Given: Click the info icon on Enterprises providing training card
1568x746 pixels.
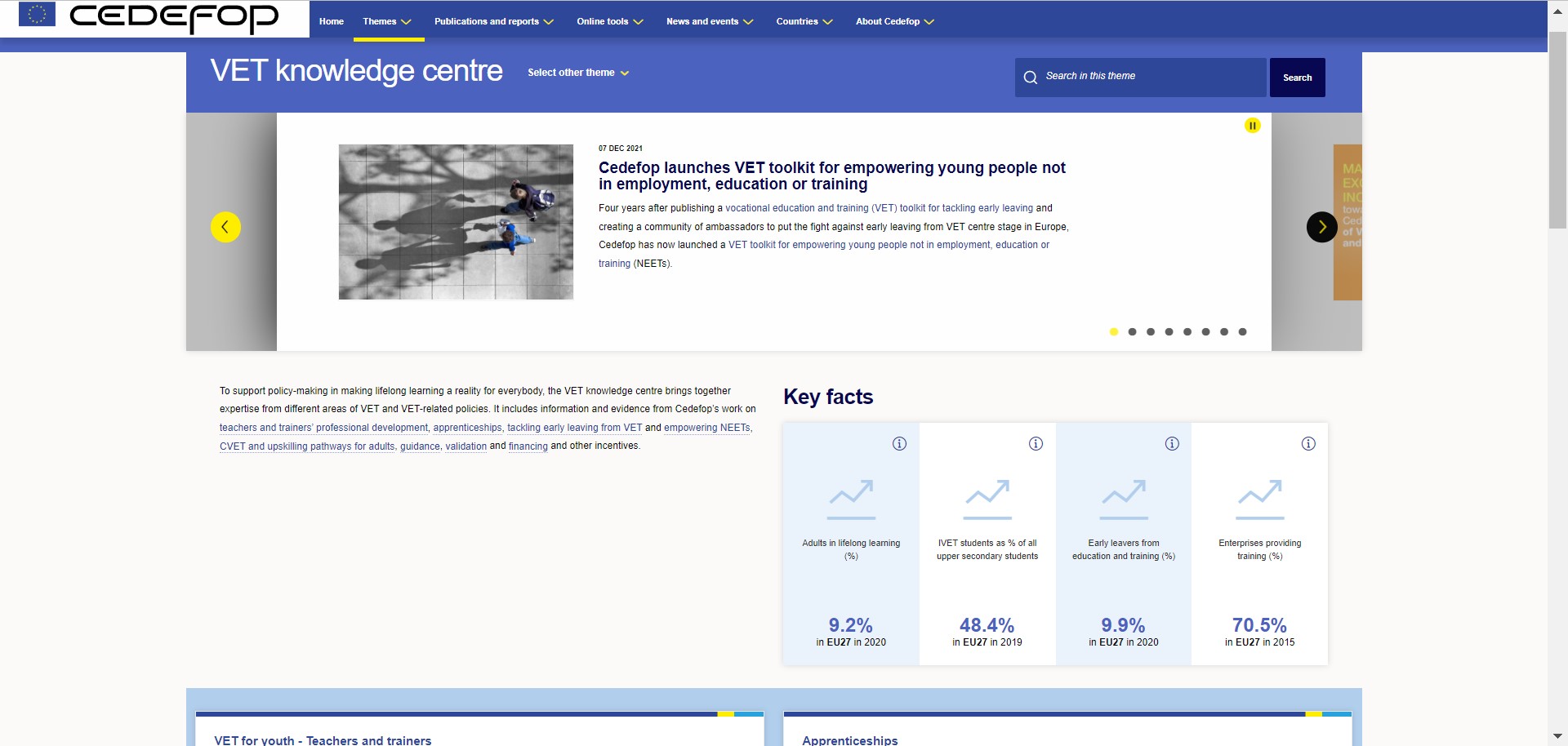Looking at the screenshot, I should pyautogui.click(x=1307, y=445).
